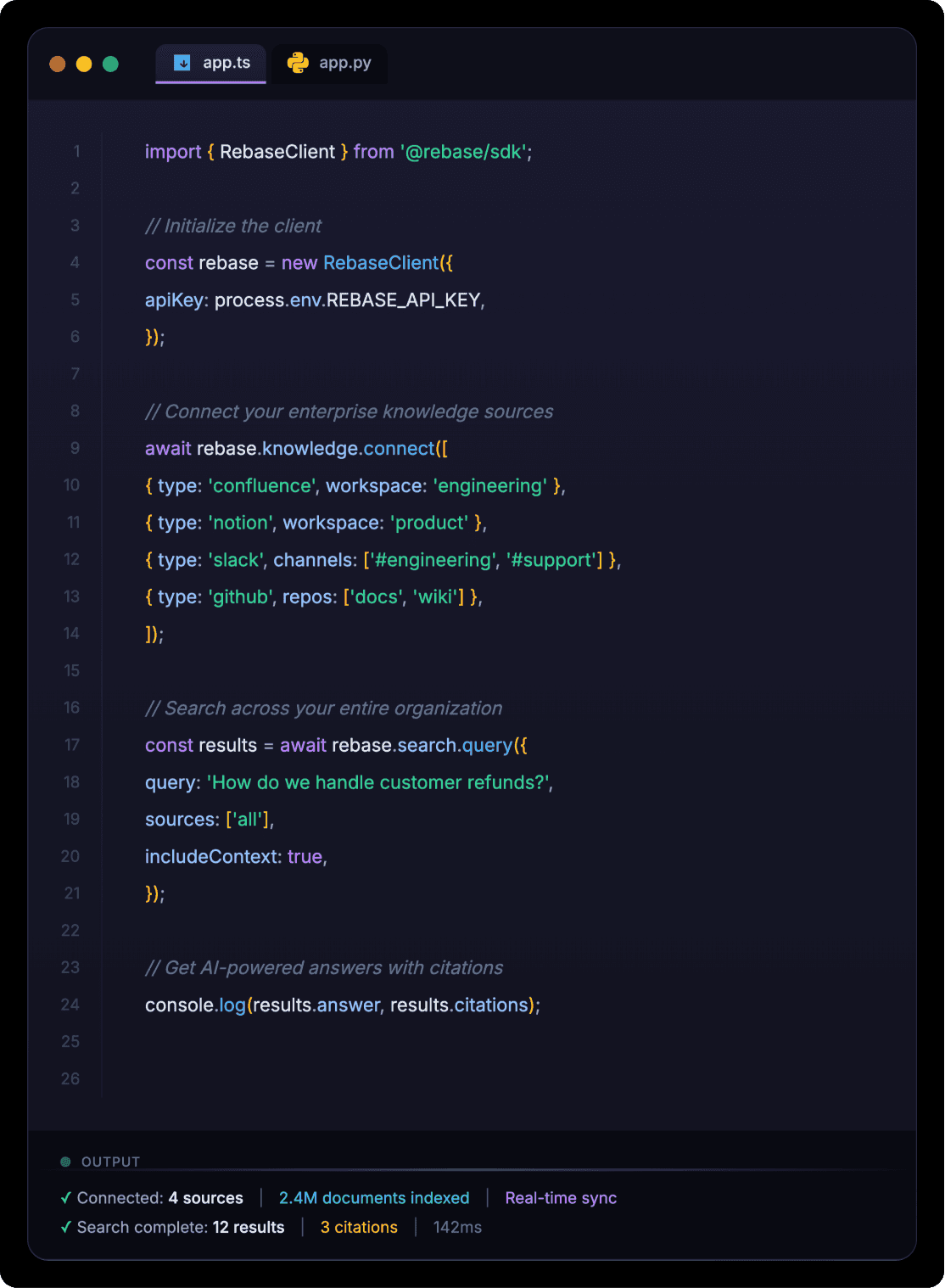
Task: Click '// Get AI-powered answers with citations' comment
Action: (324, 968)
